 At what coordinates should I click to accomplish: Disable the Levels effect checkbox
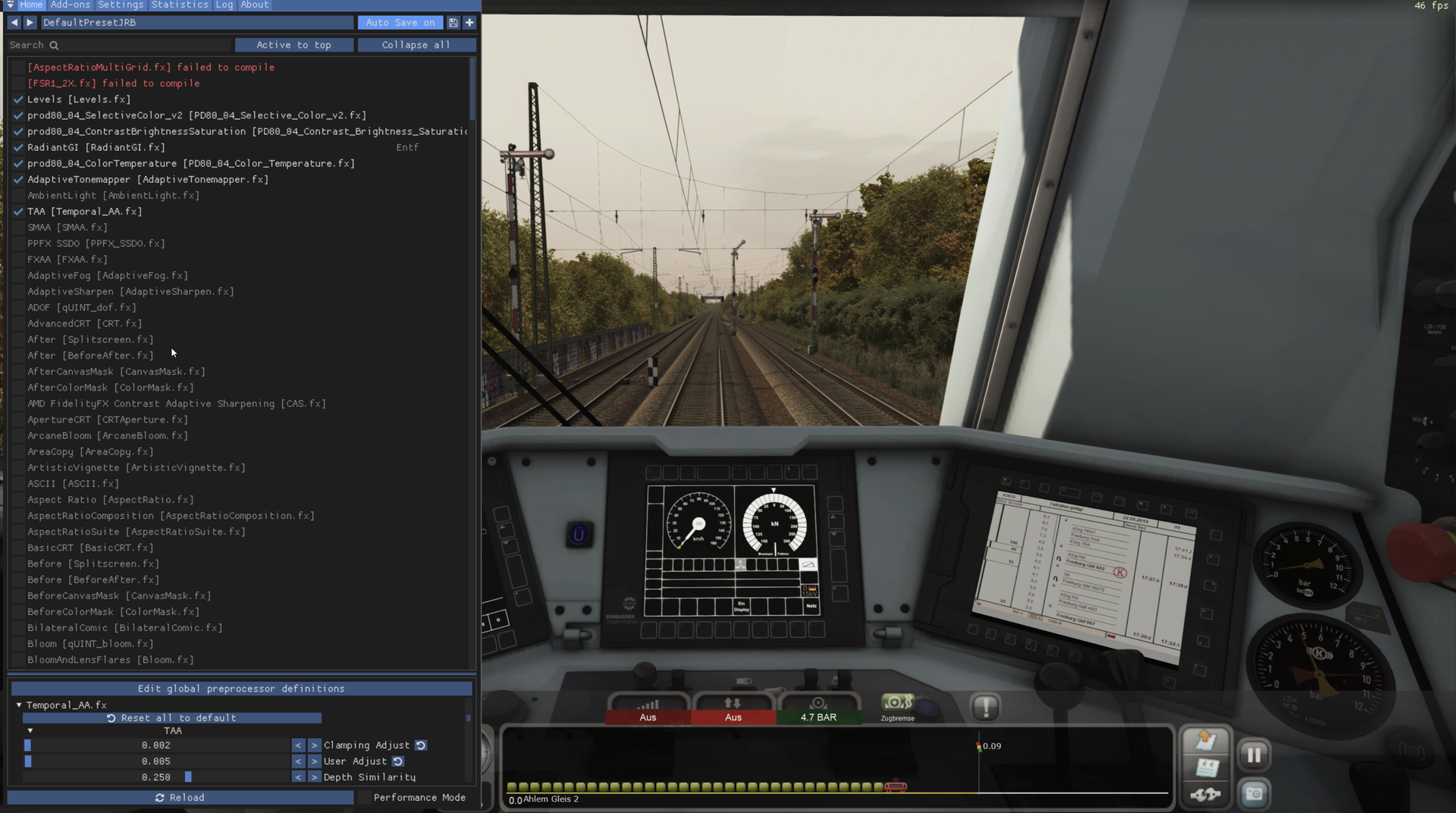click(18, 99)
